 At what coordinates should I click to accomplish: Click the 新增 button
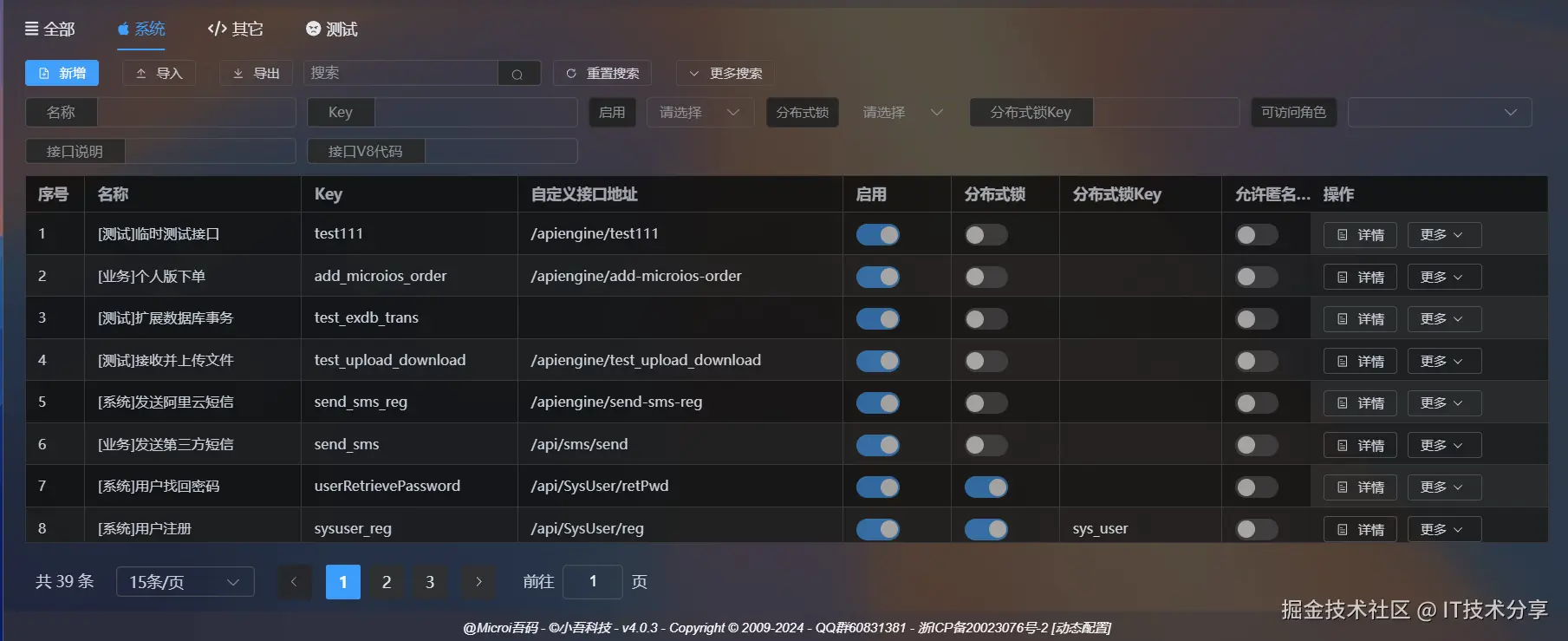[x=62, y=74]
